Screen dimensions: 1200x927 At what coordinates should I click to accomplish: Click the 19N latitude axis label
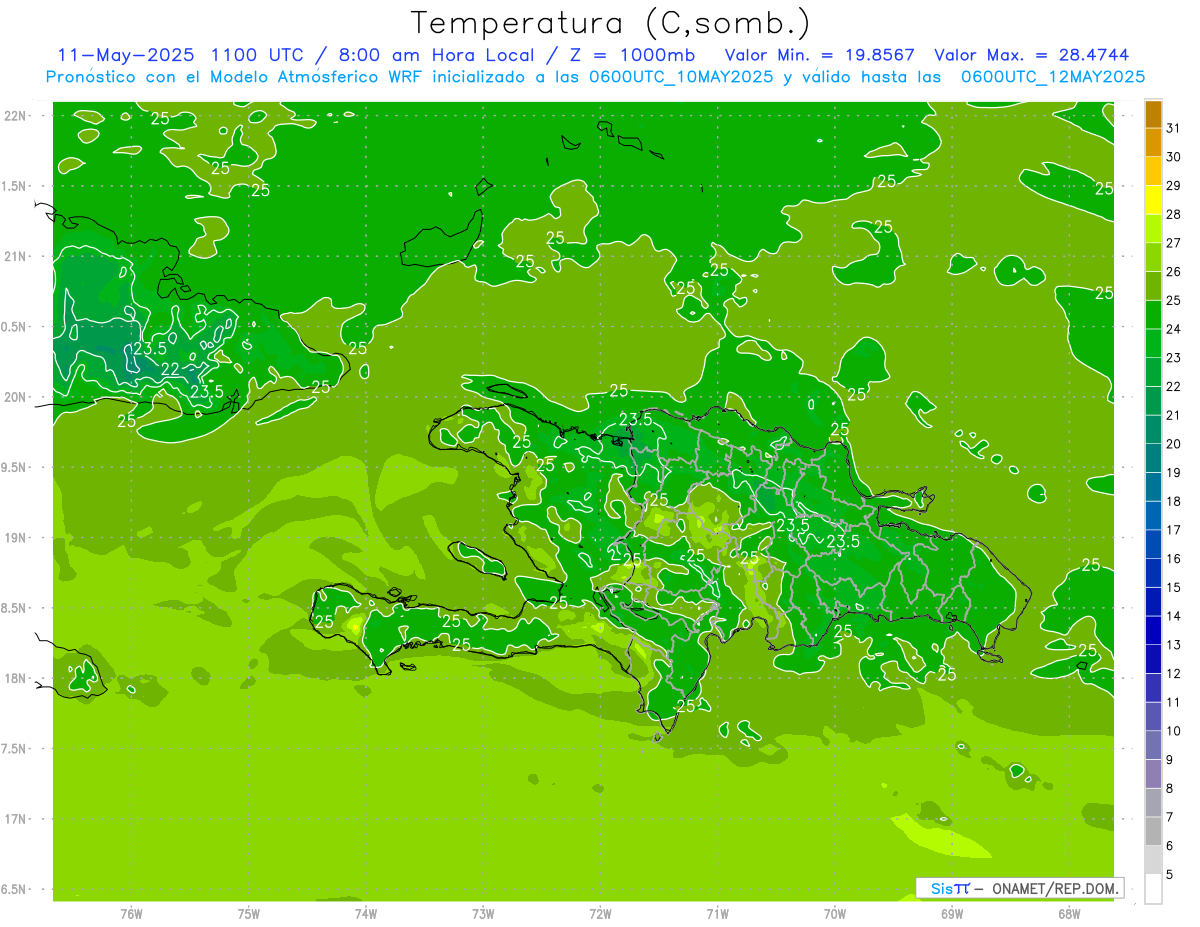15,537
